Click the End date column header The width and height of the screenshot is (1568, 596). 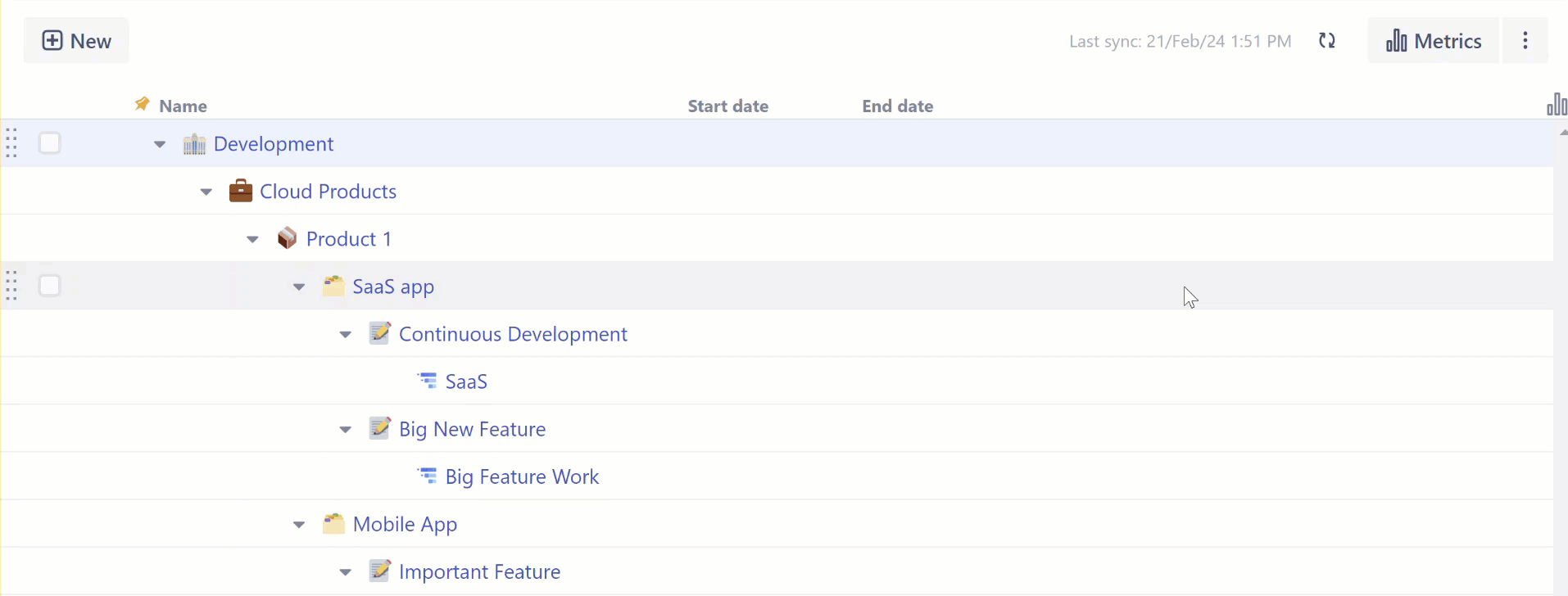[897, 106]
